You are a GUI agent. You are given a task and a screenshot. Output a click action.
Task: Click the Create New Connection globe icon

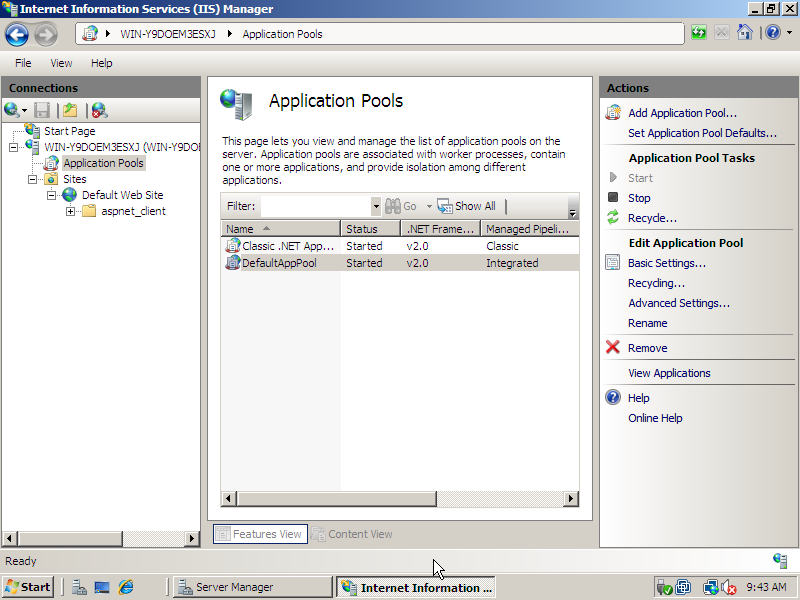coord(11,110)
